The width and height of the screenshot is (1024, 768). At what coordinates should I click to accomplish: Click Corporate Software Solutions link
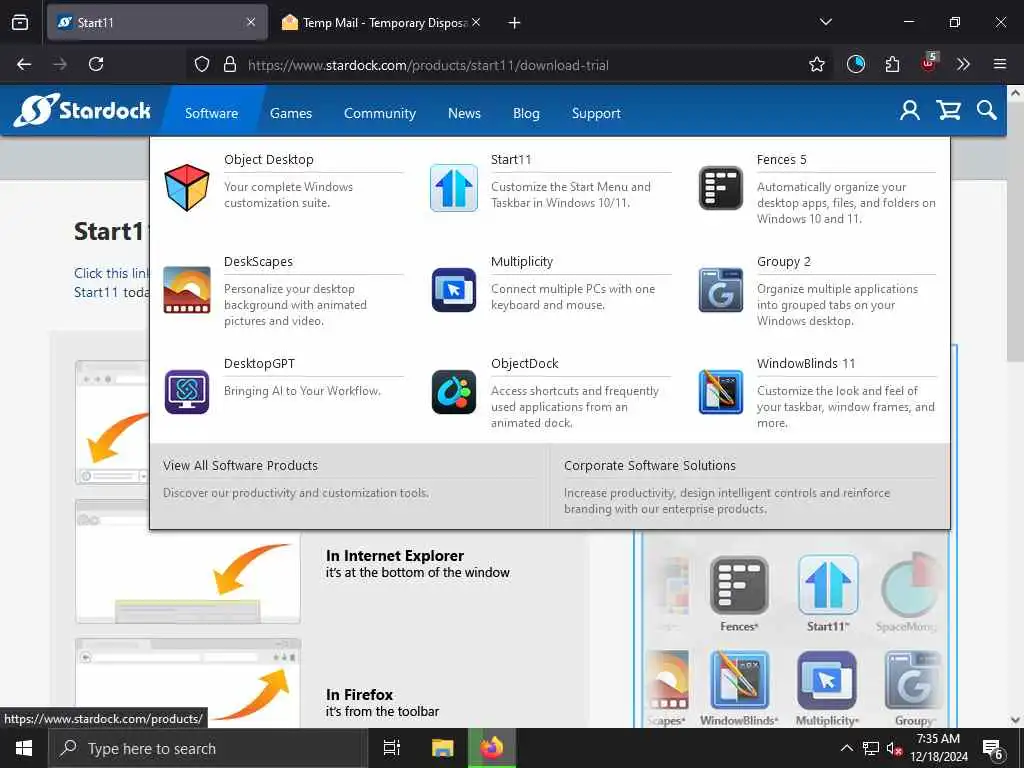[650, 466]
